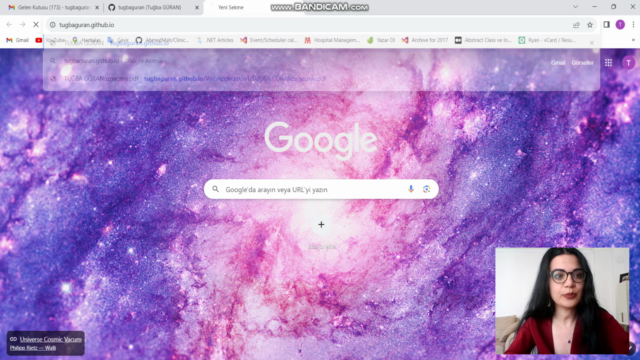Close the tugbaguran GitHub tab
This screenshot has width=640, height=360.
pyautogui.click(x=197, y=7)
